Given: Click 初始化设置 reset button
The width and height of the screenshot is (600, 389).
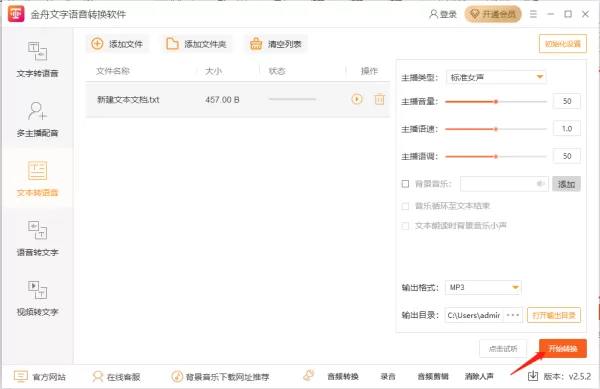Looking at the screenshot, I should (562, 44).
